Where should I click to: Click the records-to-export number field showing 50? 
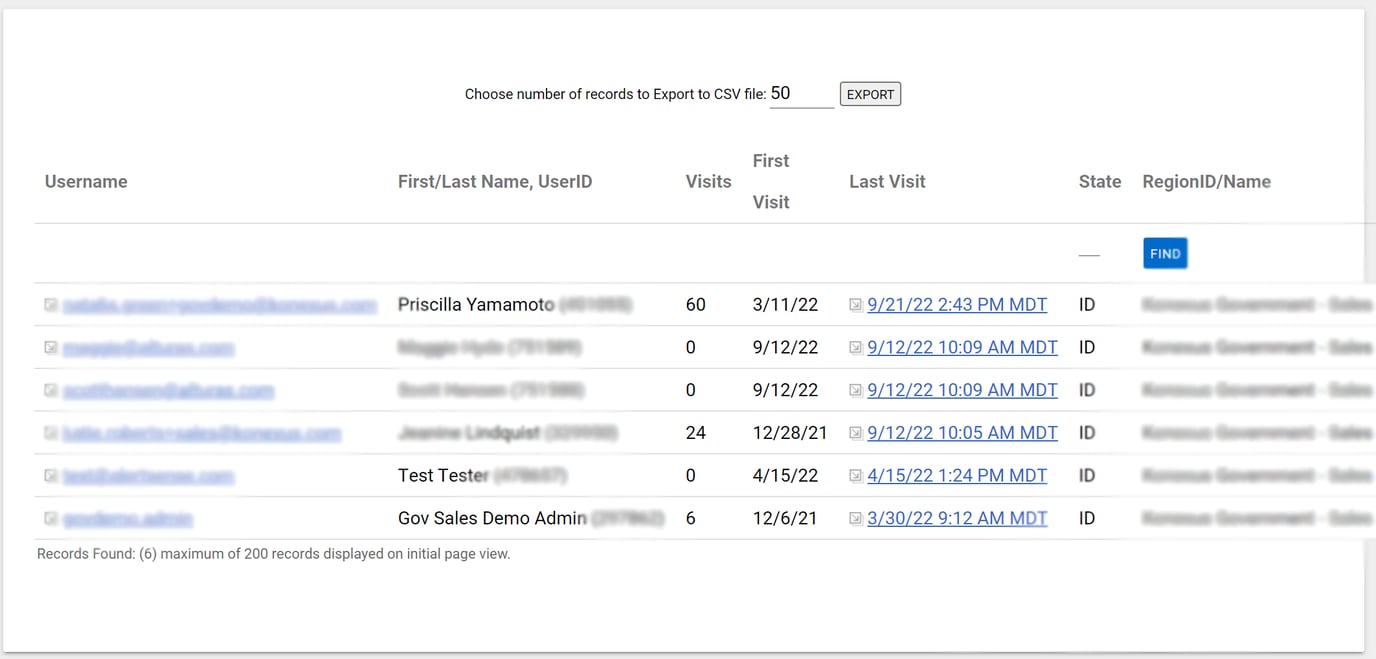[x=800, y=93]
